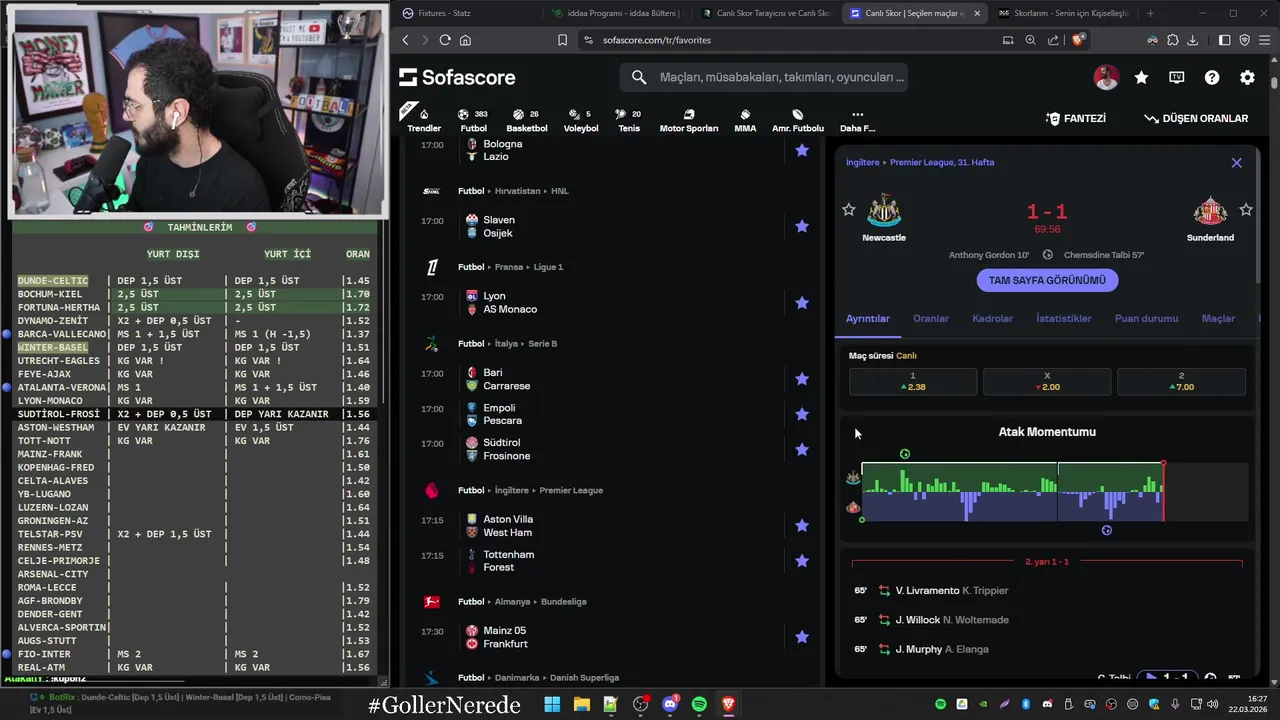Switch to the Oranlar tab
This screenshot has width=1280, height=720.
(x=931, y=318)
